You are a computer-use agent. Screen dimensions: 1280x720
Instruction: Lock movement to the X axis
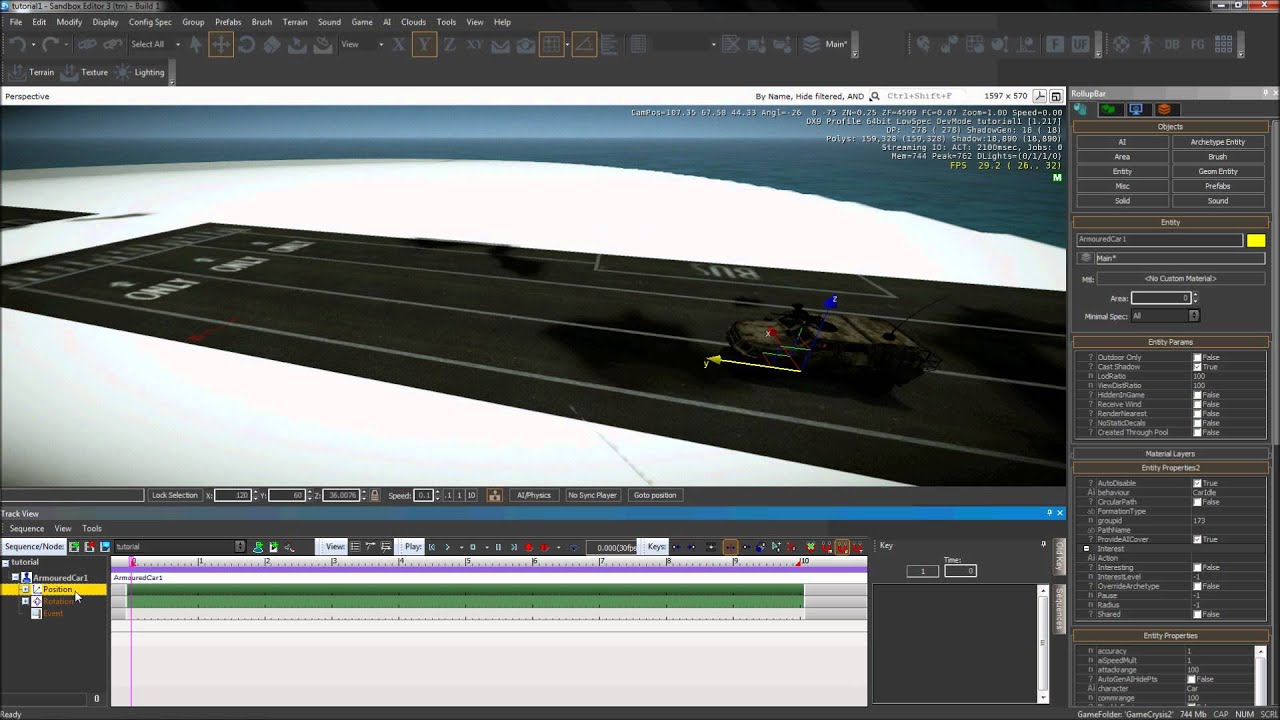(399, 44)
